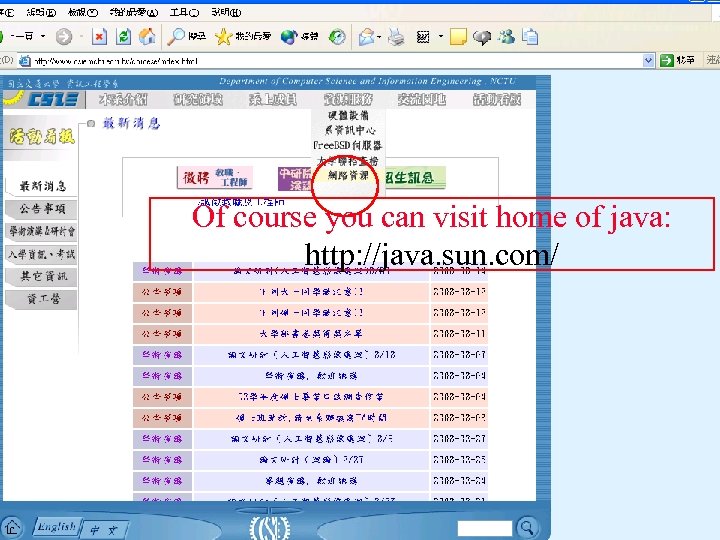Select 公告事項 in the left sidebar
The image size is (720, 540).
click(x=42, y=209)
